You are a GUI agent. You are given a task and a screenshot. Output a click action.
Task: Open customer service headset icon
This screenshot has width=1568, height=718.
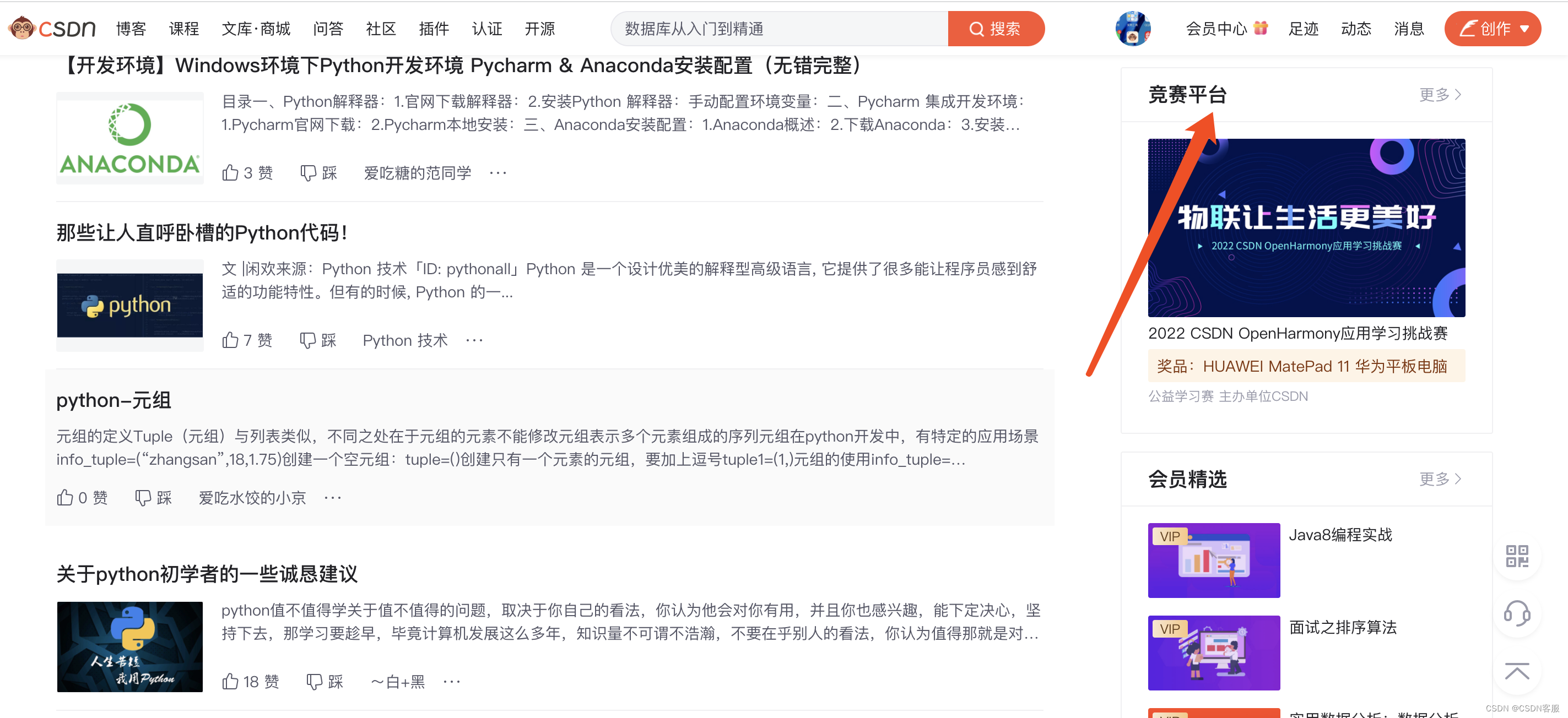click(1516, 613)
